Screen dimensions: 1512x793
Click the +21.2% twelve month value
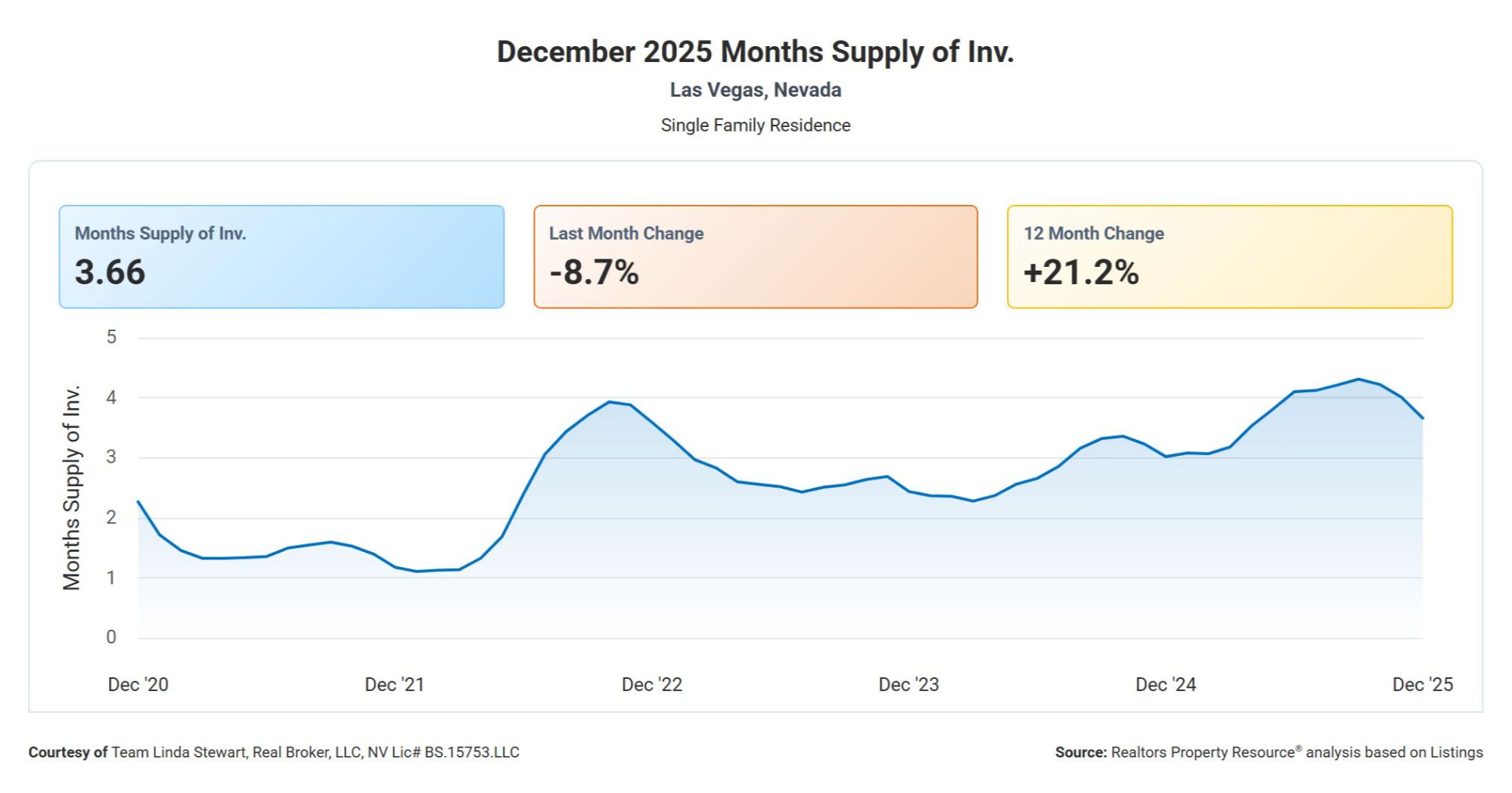click(1081, 272)
